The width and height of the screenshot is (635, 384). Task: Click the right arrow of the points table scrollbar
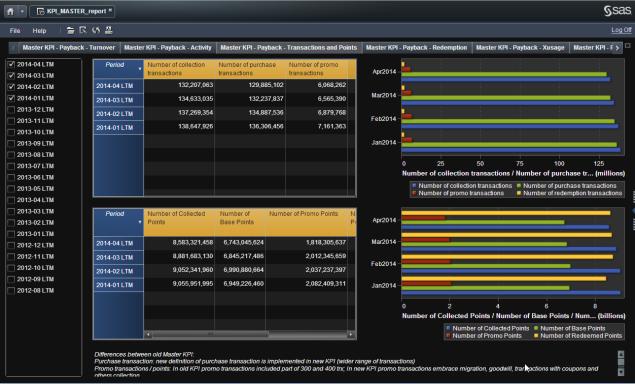click(351, 335)
